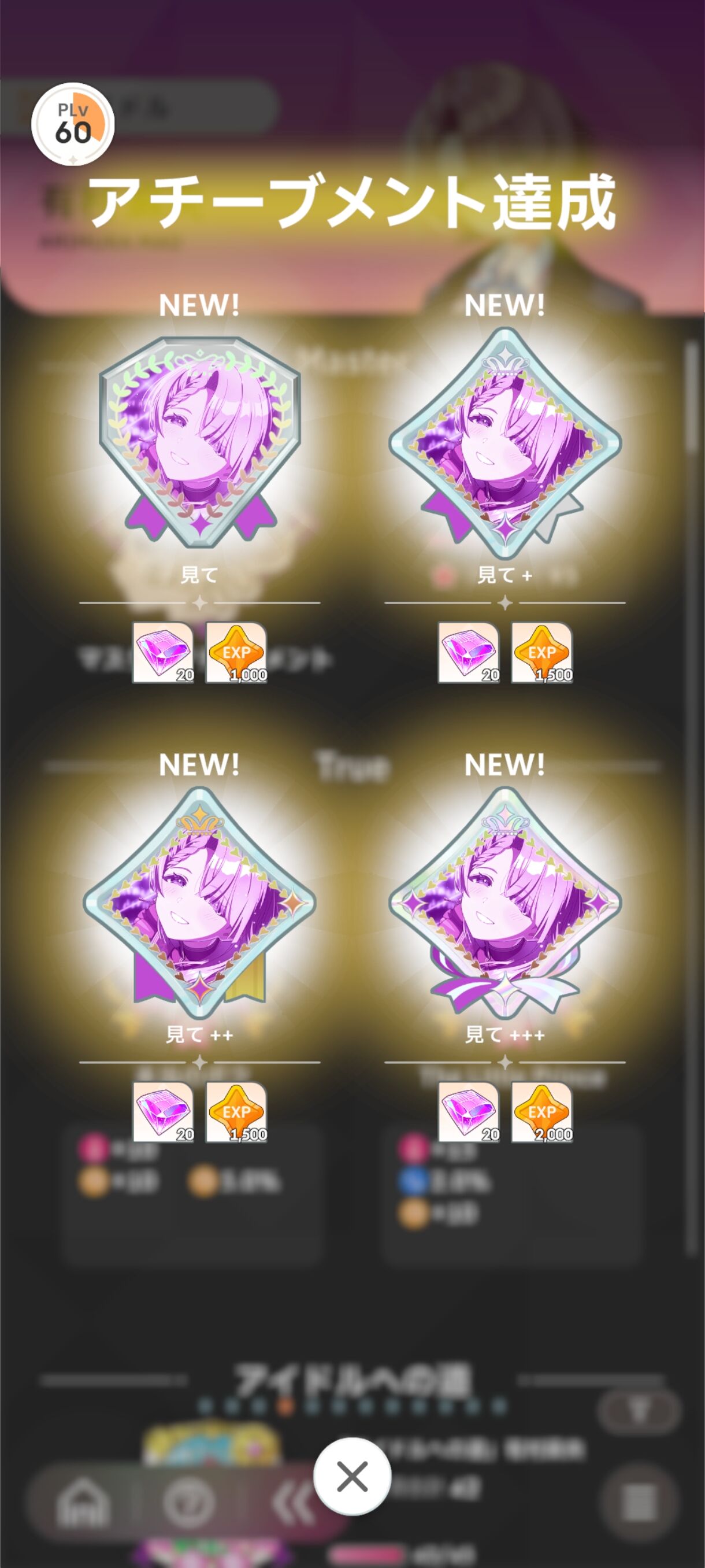Click the 見て +++ achievement title text
The image size is (705, 1568).
tap(505, 1034)
